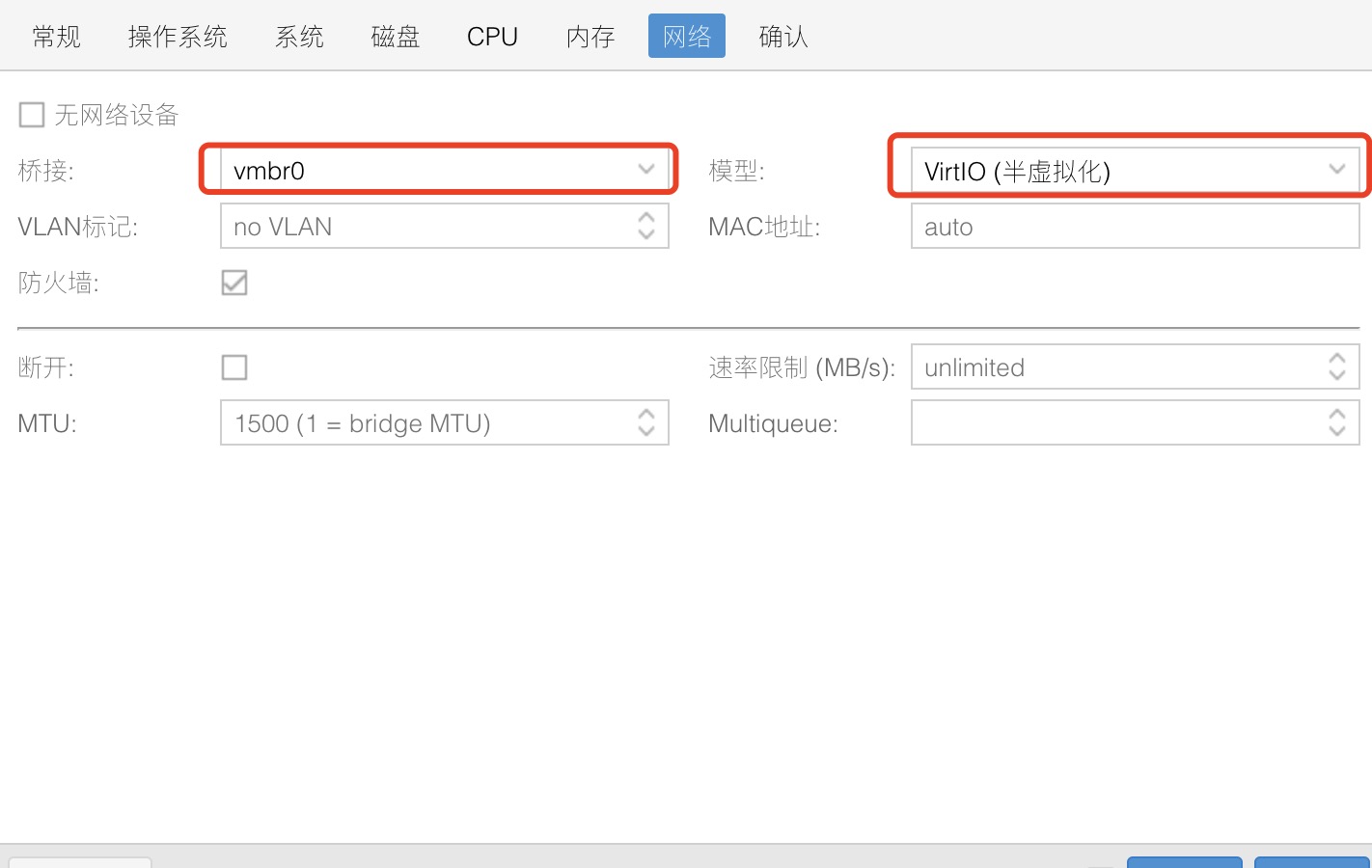Click the rate limit spinner arrows
Viewport: 1372px width, 868px height.
click(x=1336, y=366)
